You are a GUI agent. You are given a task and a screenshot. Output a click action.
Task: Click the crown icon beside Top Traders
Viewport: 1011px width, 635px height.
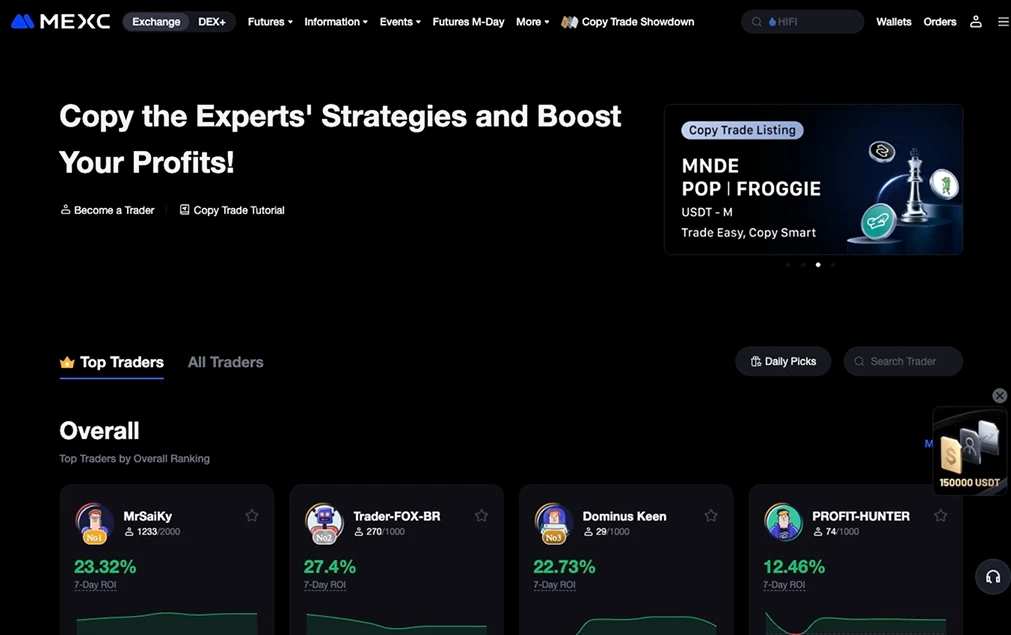[x=67, y=362]
